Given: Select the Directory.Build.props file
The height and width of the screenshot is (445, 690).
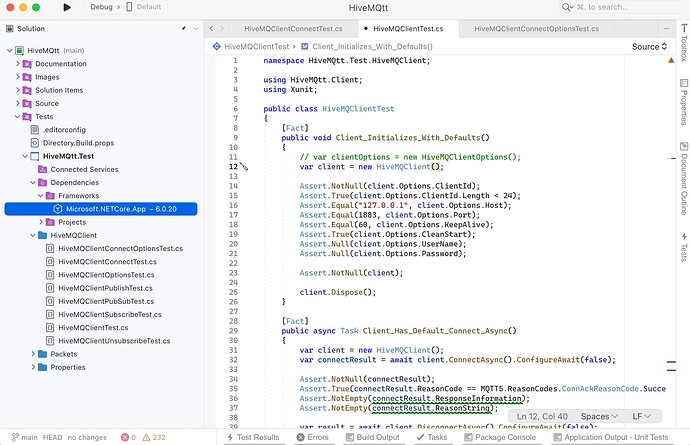Looking at the screenshot, I should click(x=78, y=143).
